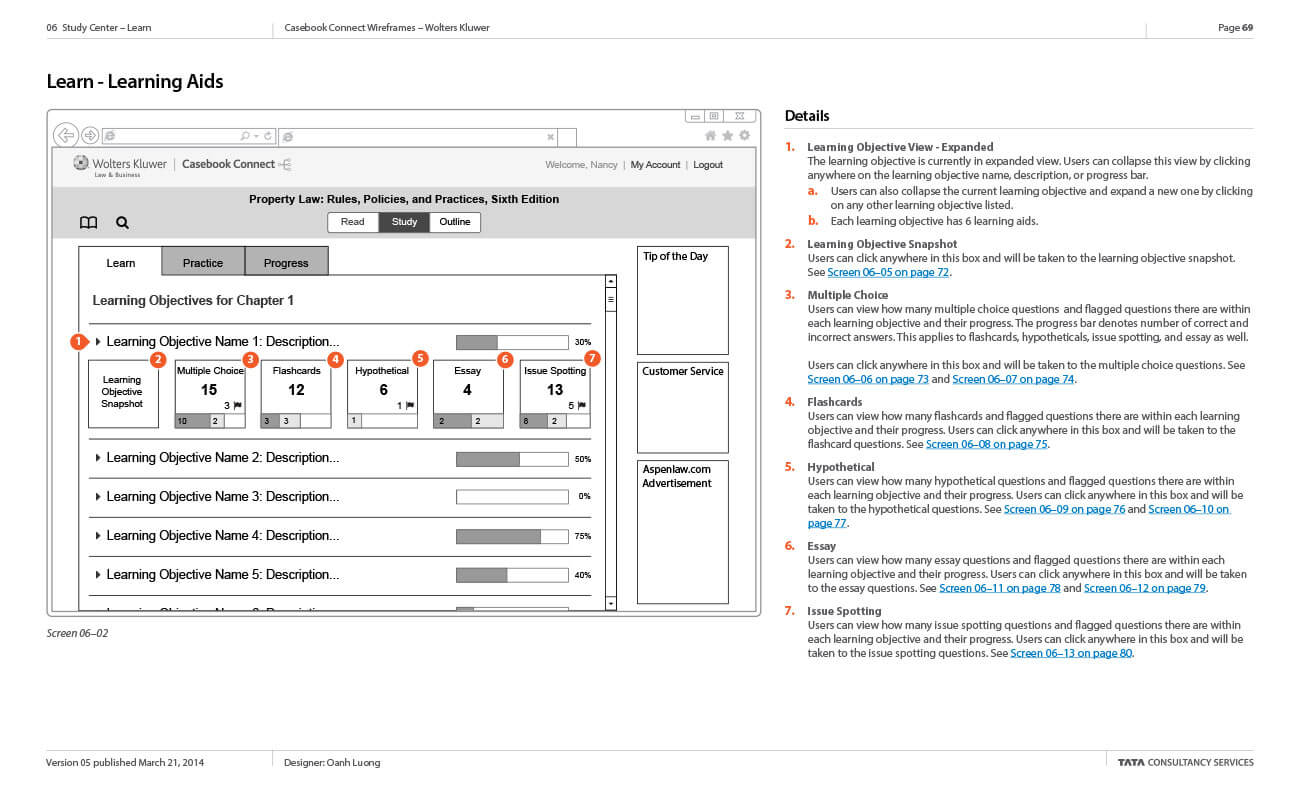Click the Tip of the Day panel
The height and width of the screenshot is (789, 1300).
click(x=683, y=300)
